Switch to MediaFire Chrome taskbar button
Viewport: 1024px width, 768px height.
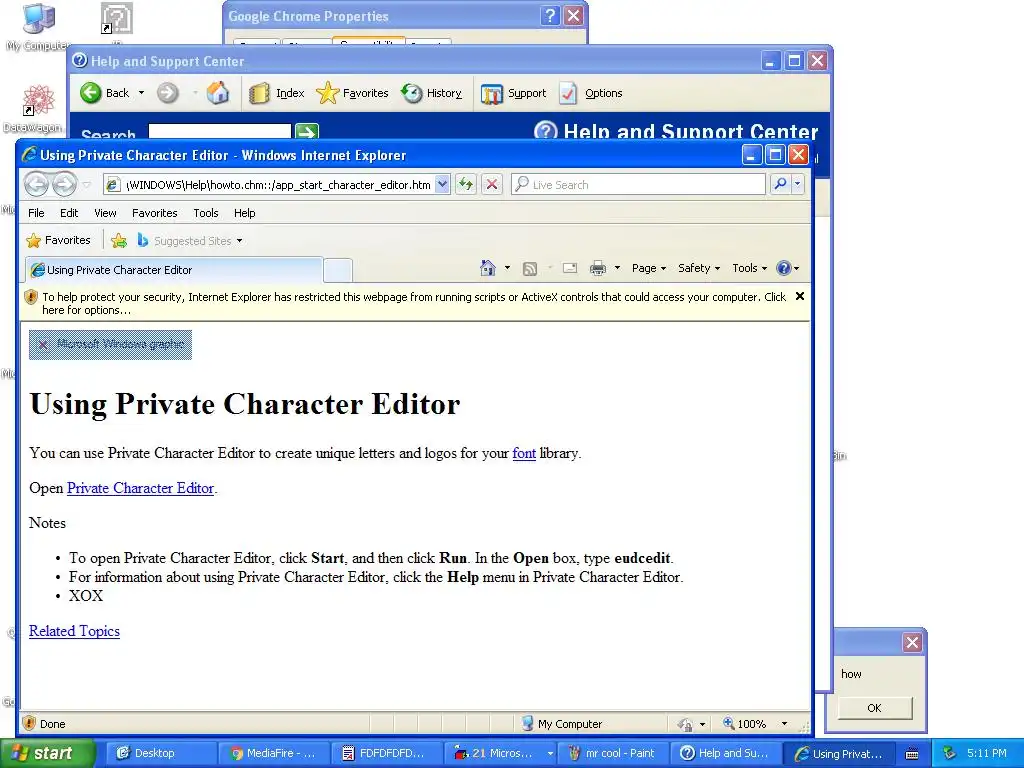[274, 753]
